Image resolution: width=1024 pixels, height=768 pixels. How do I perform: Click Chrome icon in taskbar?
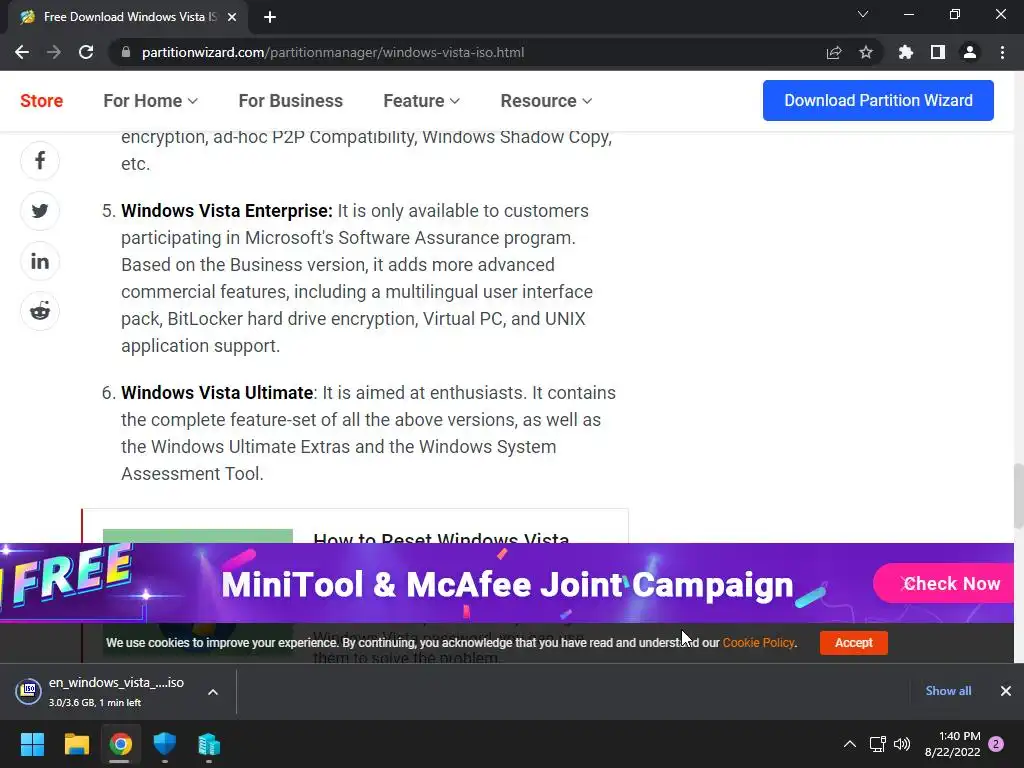tap(121, 744)
